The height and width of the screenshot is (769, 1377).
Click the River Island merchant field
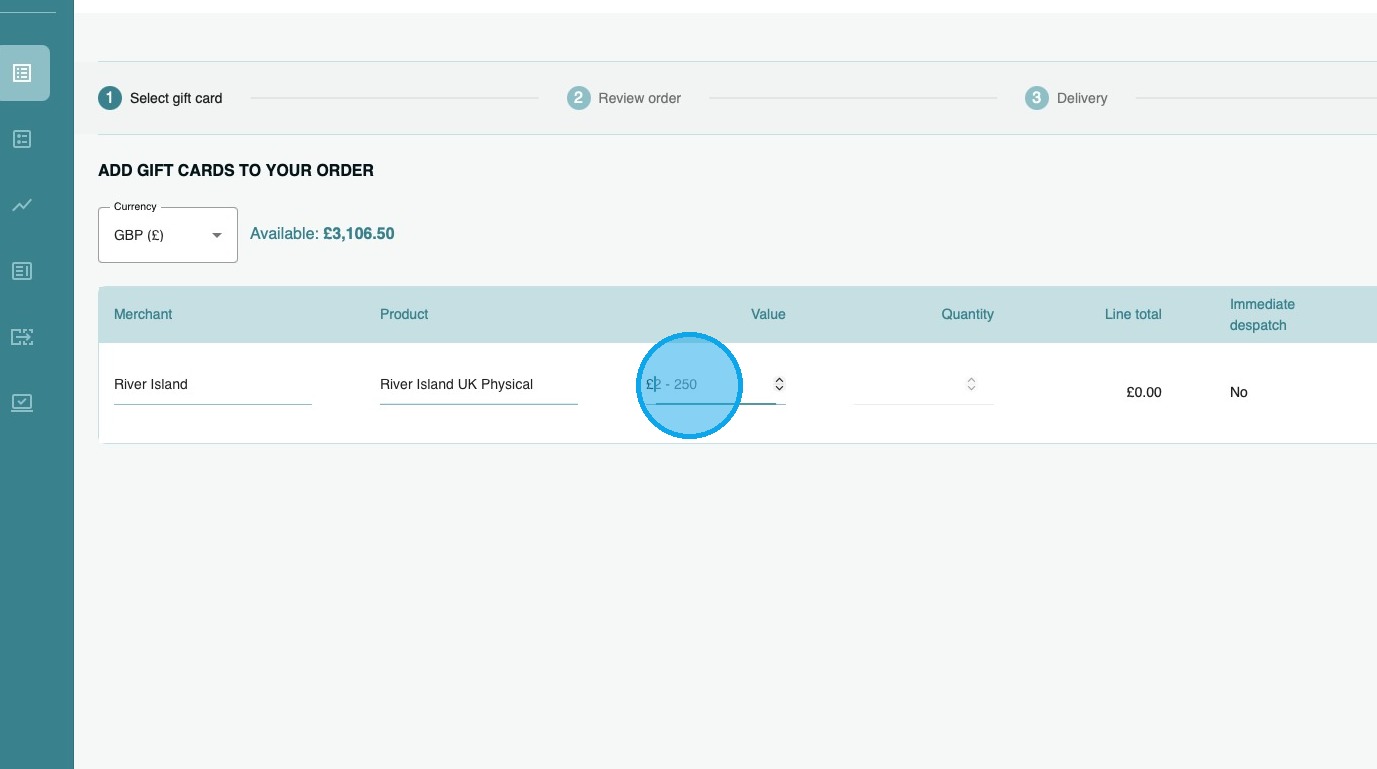(x=213, y=385)
